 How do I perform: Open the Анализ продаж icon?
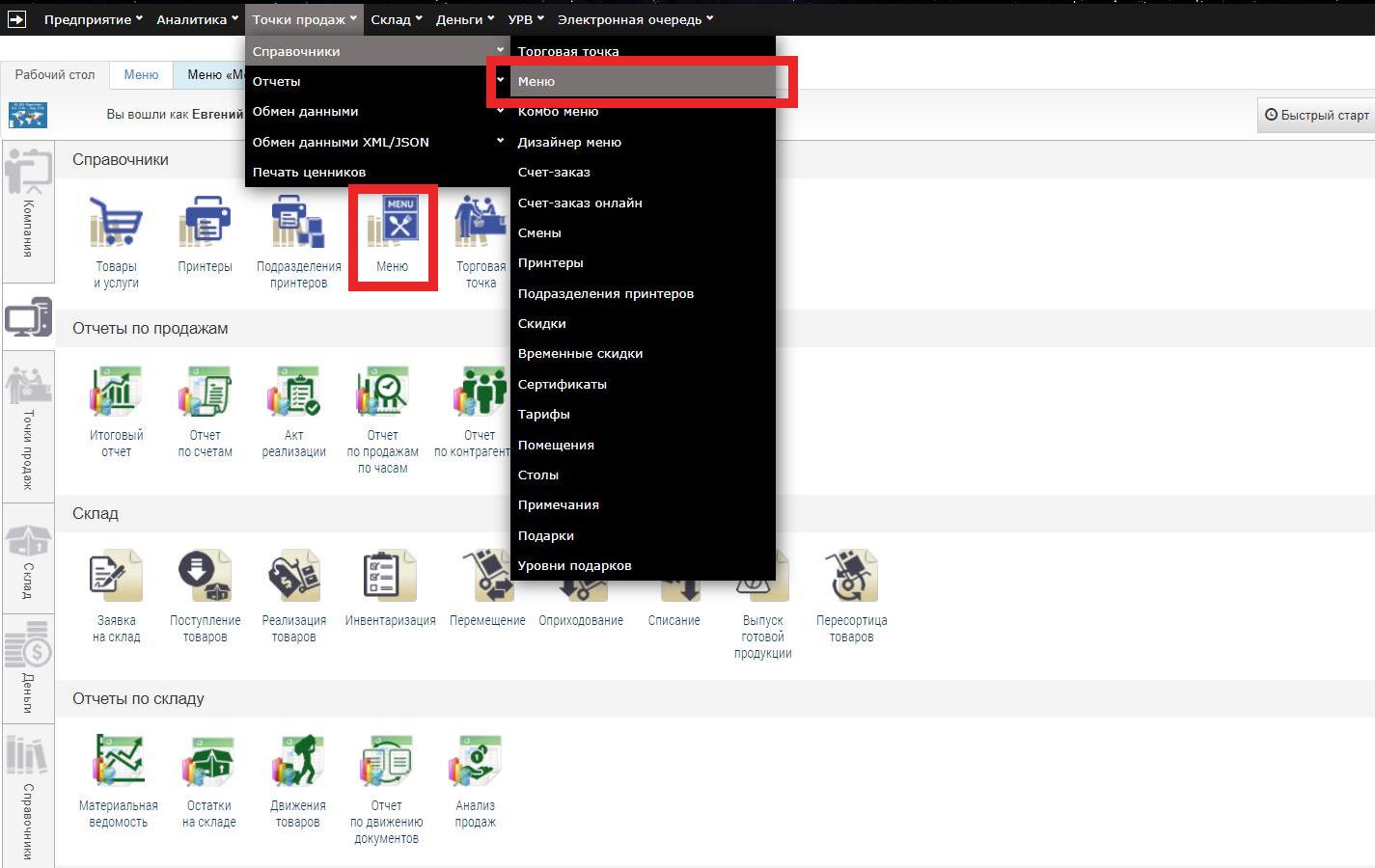pos(475,763)
